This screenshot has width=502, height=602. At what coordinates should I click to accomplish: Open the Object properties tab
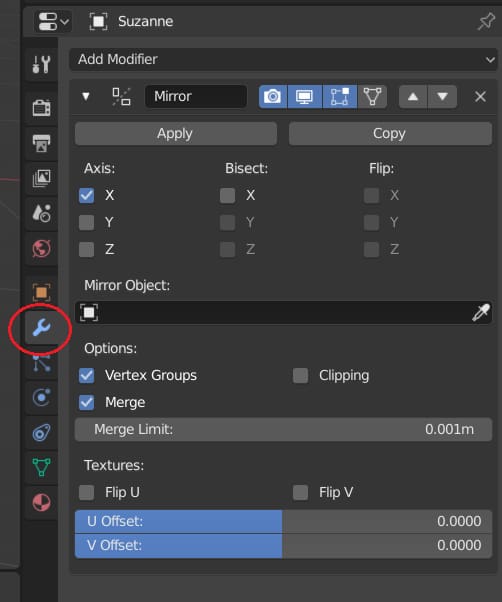click(41, 293)
